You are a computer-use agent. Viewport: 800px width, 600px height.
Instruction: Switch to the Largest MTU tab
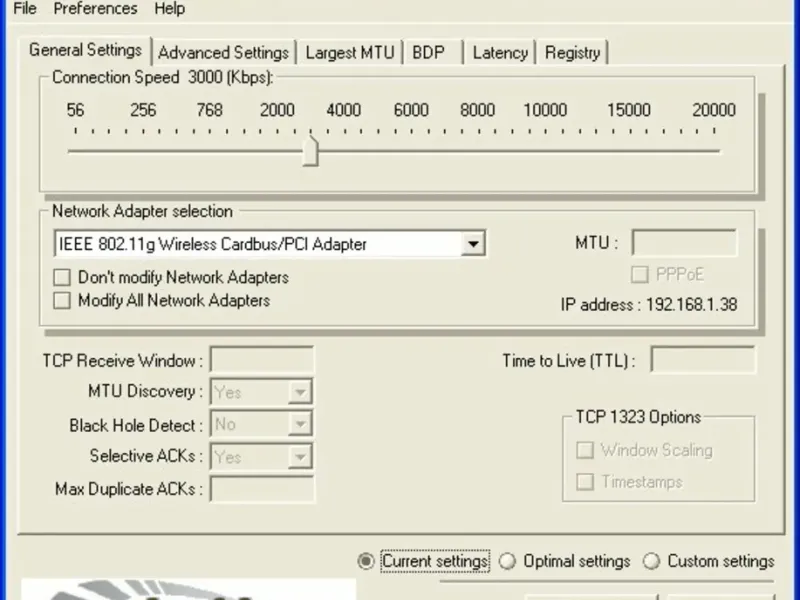[350, 53]
